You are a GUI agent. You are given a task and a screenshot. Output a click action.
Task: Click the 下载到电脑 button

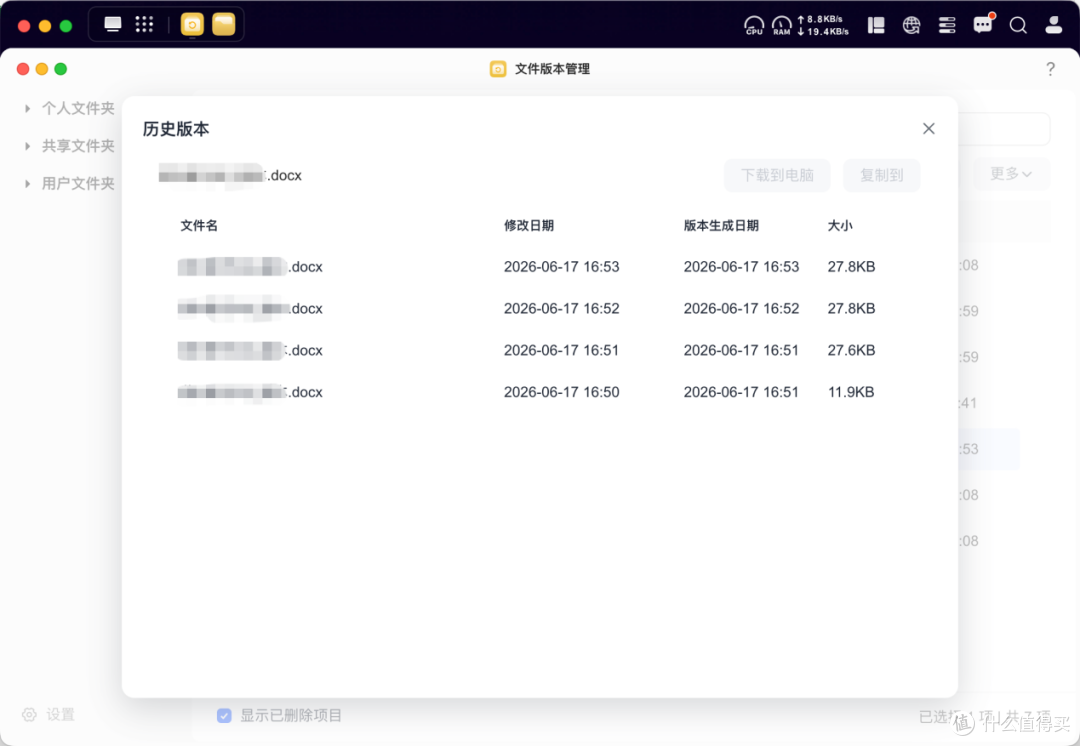coord(777,176)
